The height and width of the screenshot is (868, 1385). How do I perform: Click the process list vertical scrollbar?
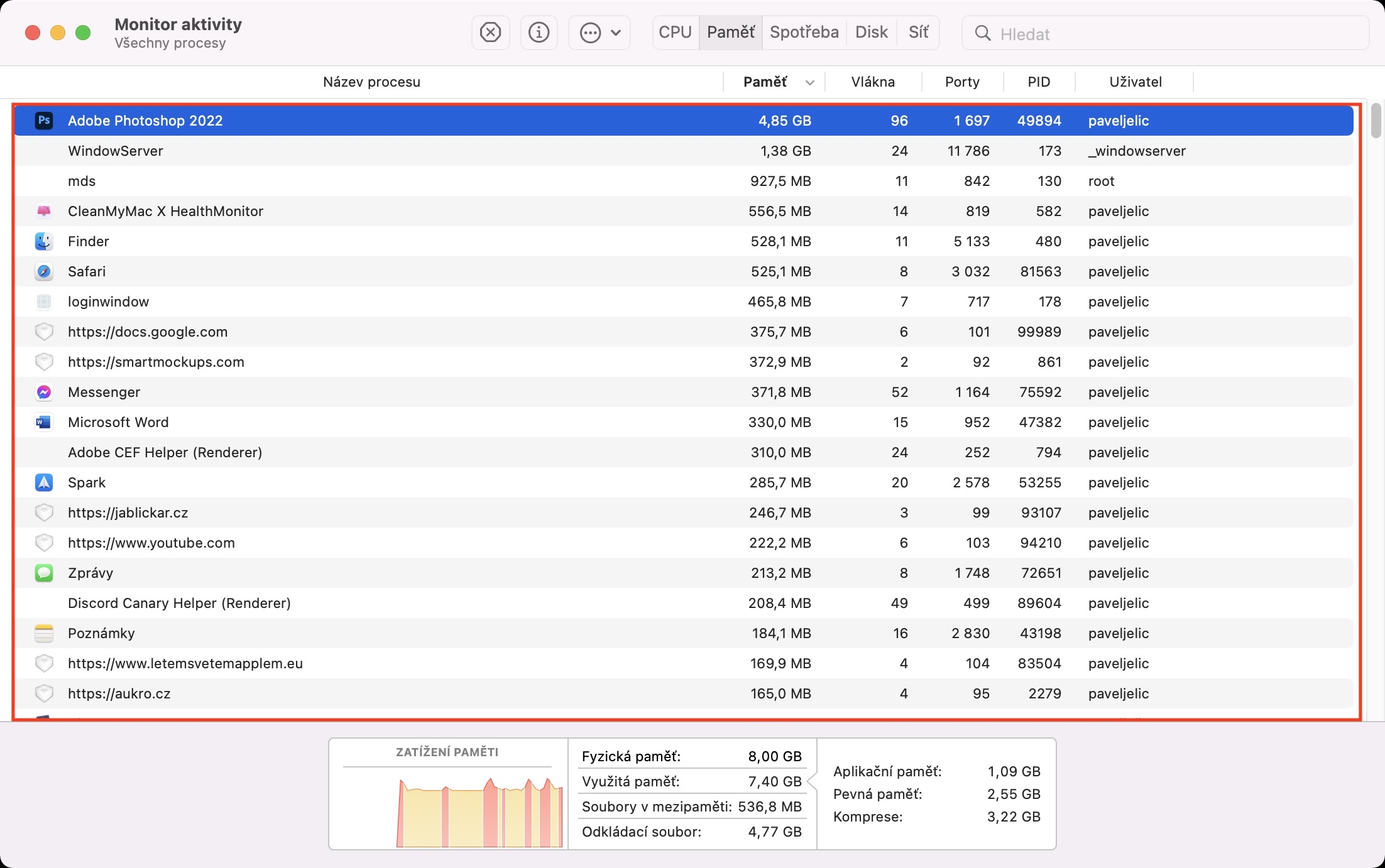pos(1376,121)
